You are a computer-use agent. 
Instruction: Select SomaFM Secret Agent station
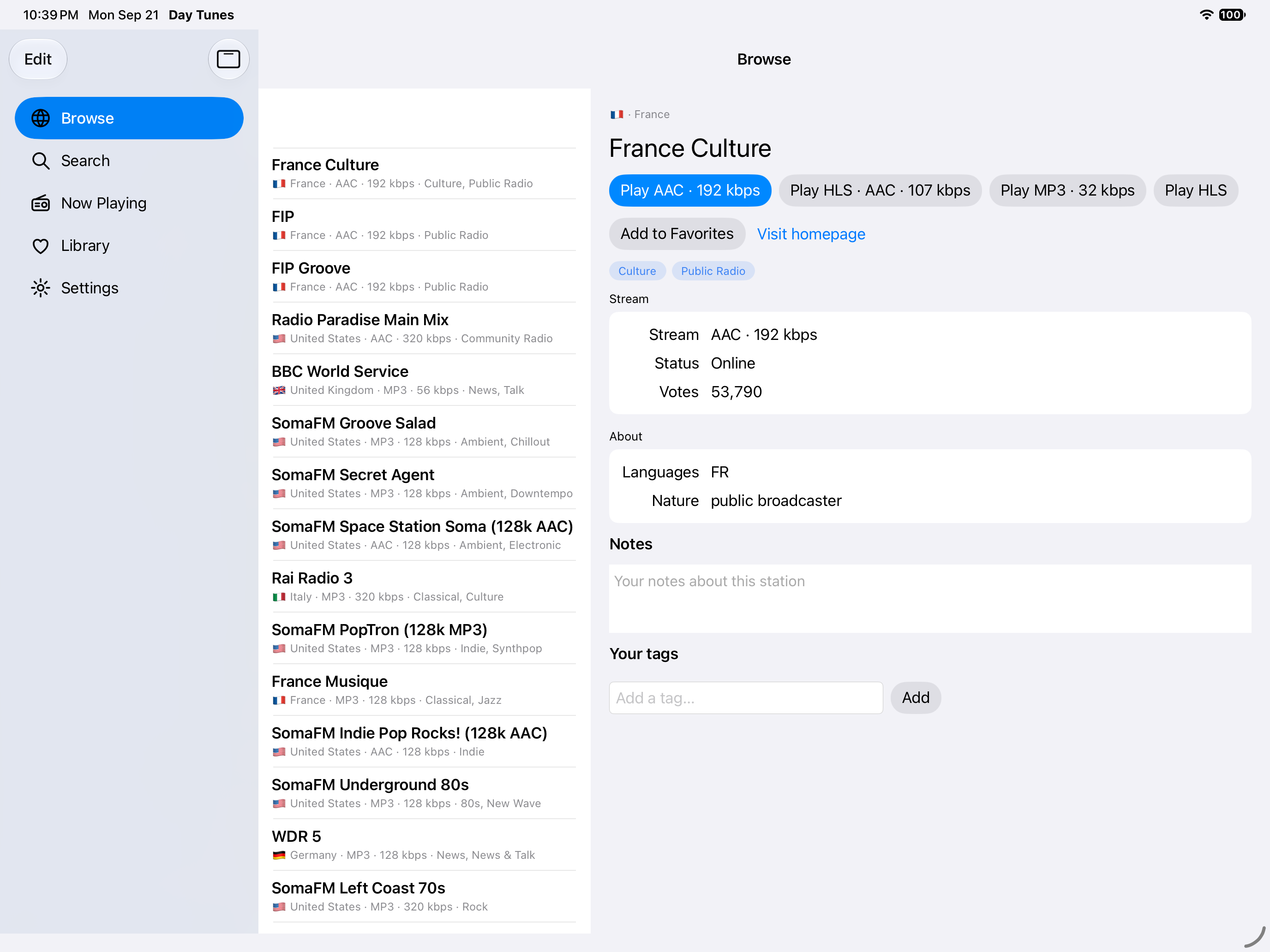tap(424, 483)
